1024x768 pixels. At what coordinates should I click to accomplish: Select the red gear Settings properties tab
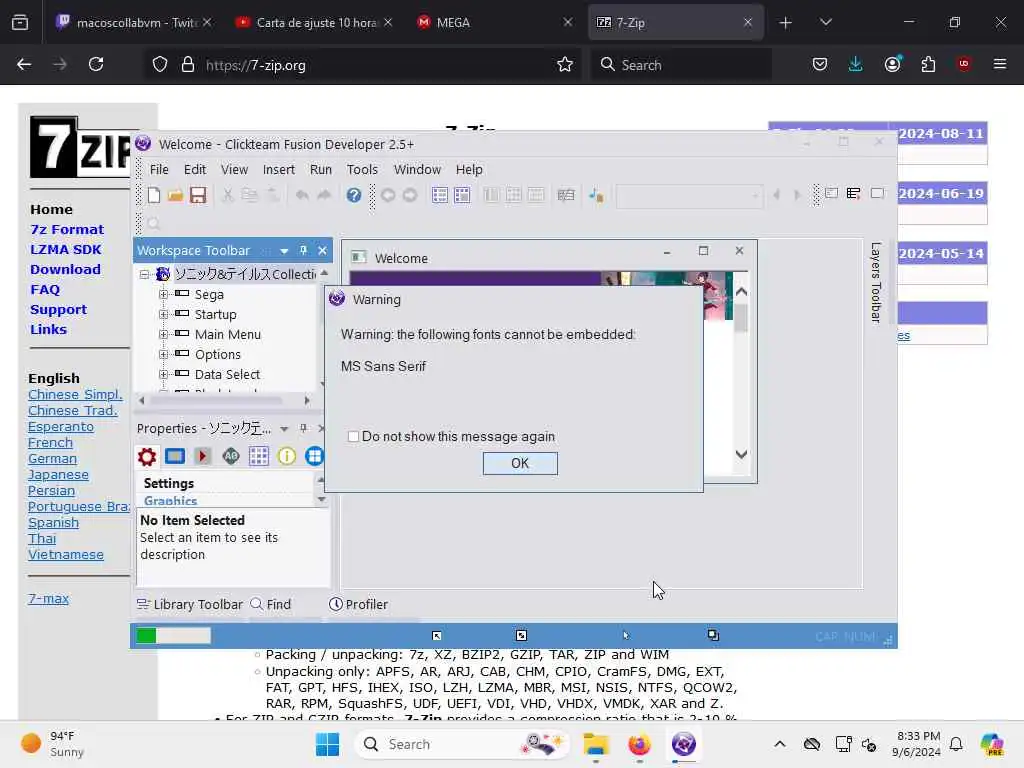(147, 456)
